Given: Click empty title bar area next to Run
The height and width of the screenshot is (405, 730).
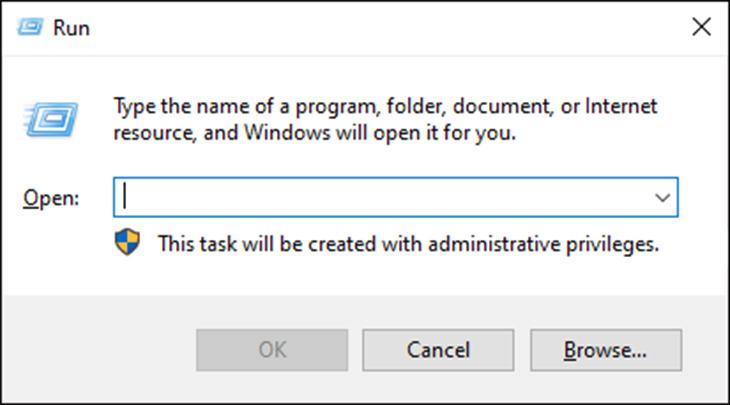Looking at the screenshot, I should (372, 28).
